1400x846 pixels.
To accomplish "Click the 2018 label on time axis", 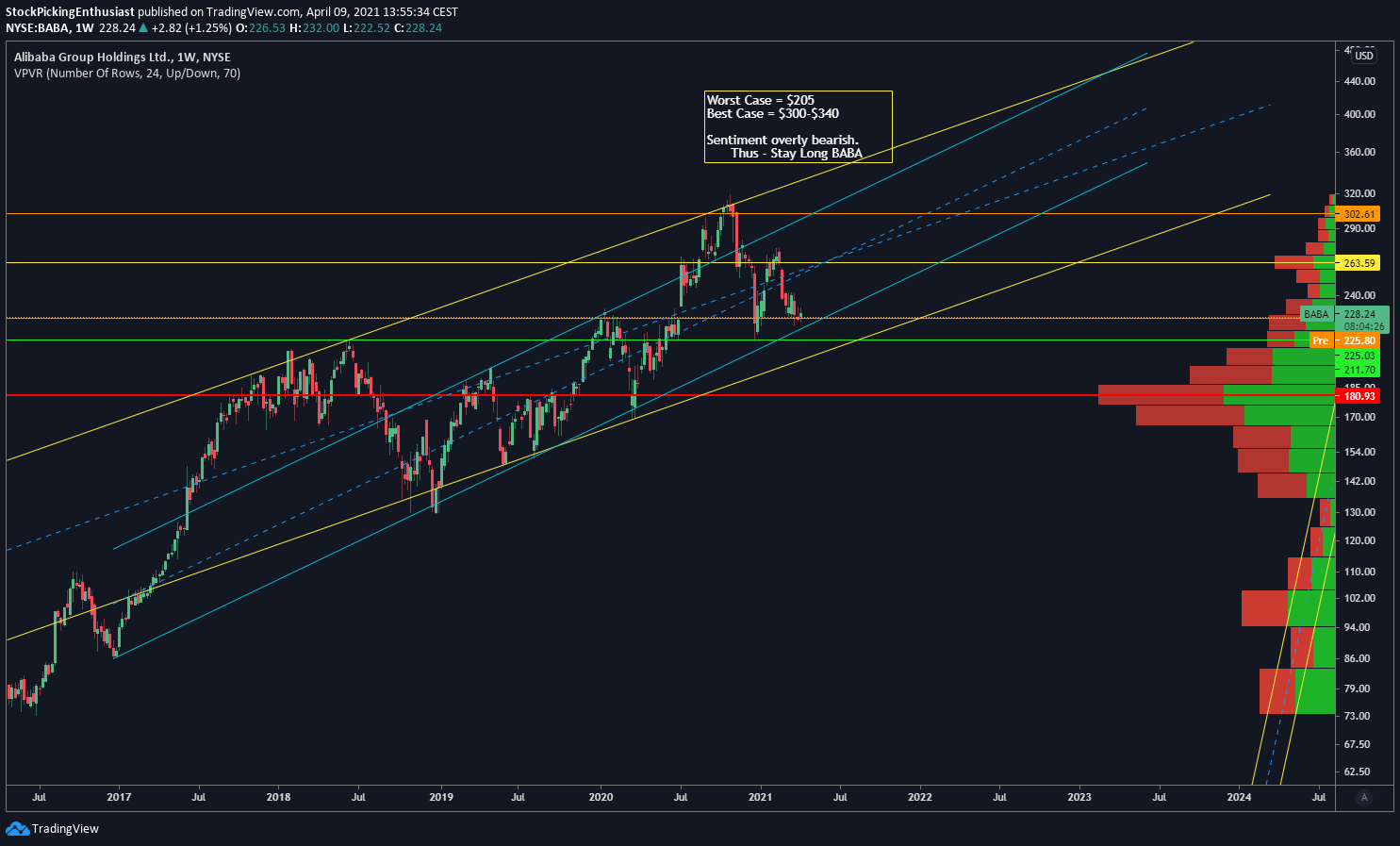I will pyautogui.click(x=278, y=797).
